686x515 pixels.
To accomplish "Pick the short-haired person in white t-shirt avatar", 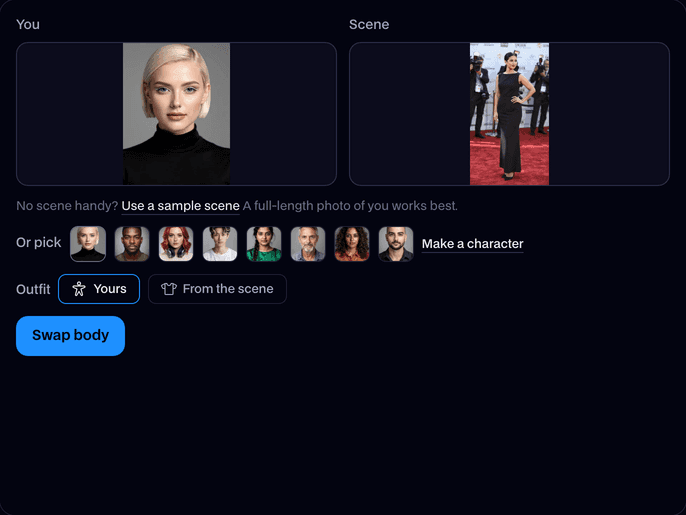I will 220,244.
